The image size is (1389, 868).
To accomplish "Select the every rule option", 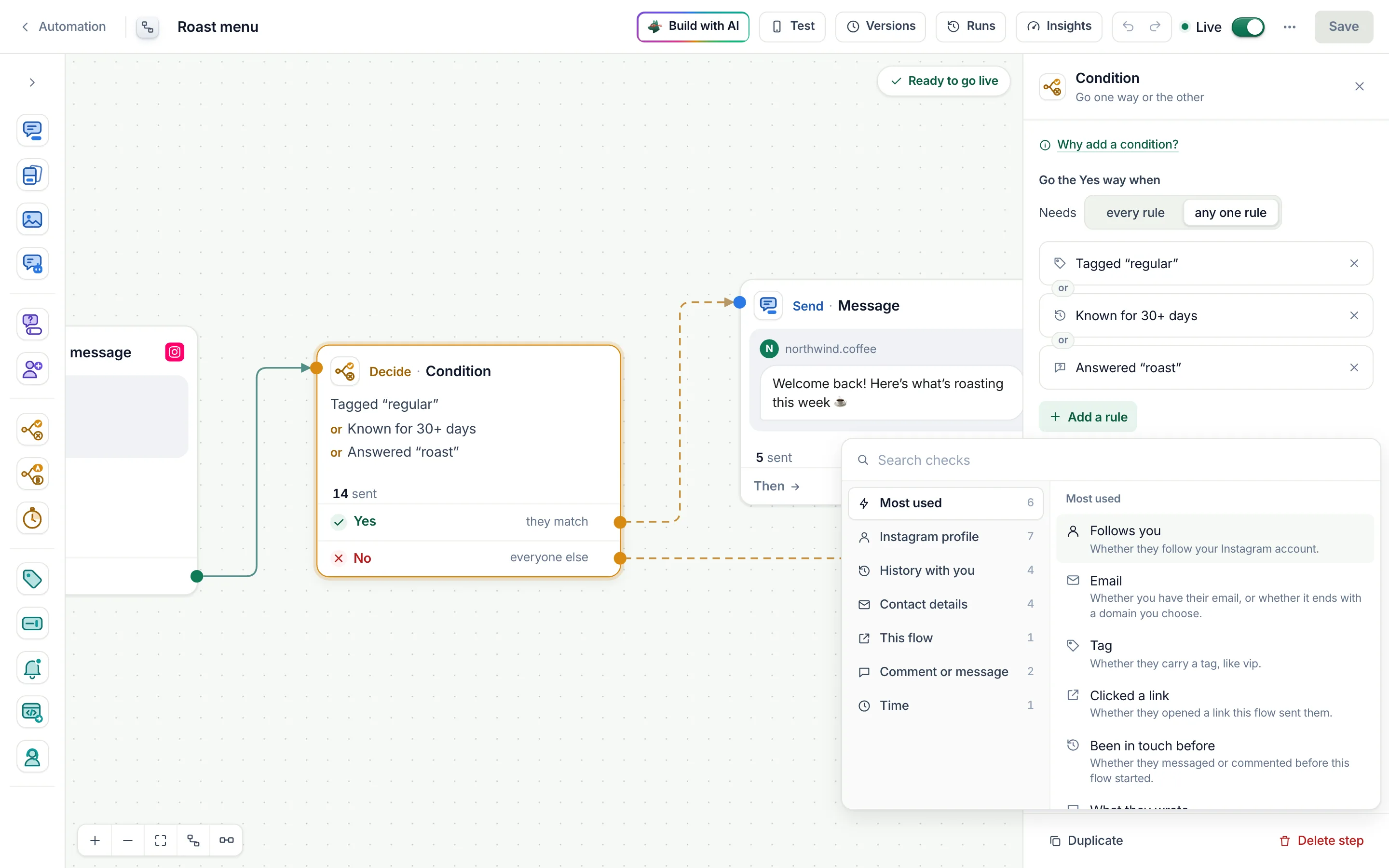I will coord(1135,212).
